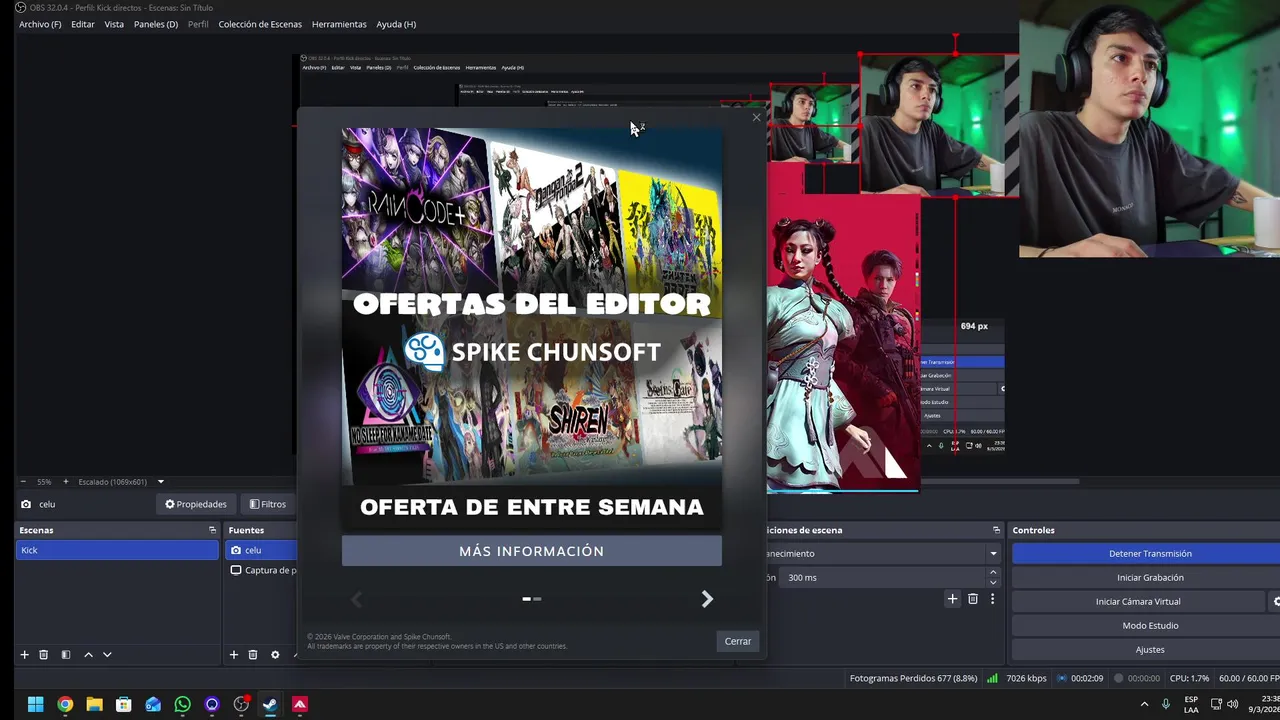Remove transition with trash icon
Image resolution: width=1280 pixels, height=720 pixels.
(x=973, y=599)
